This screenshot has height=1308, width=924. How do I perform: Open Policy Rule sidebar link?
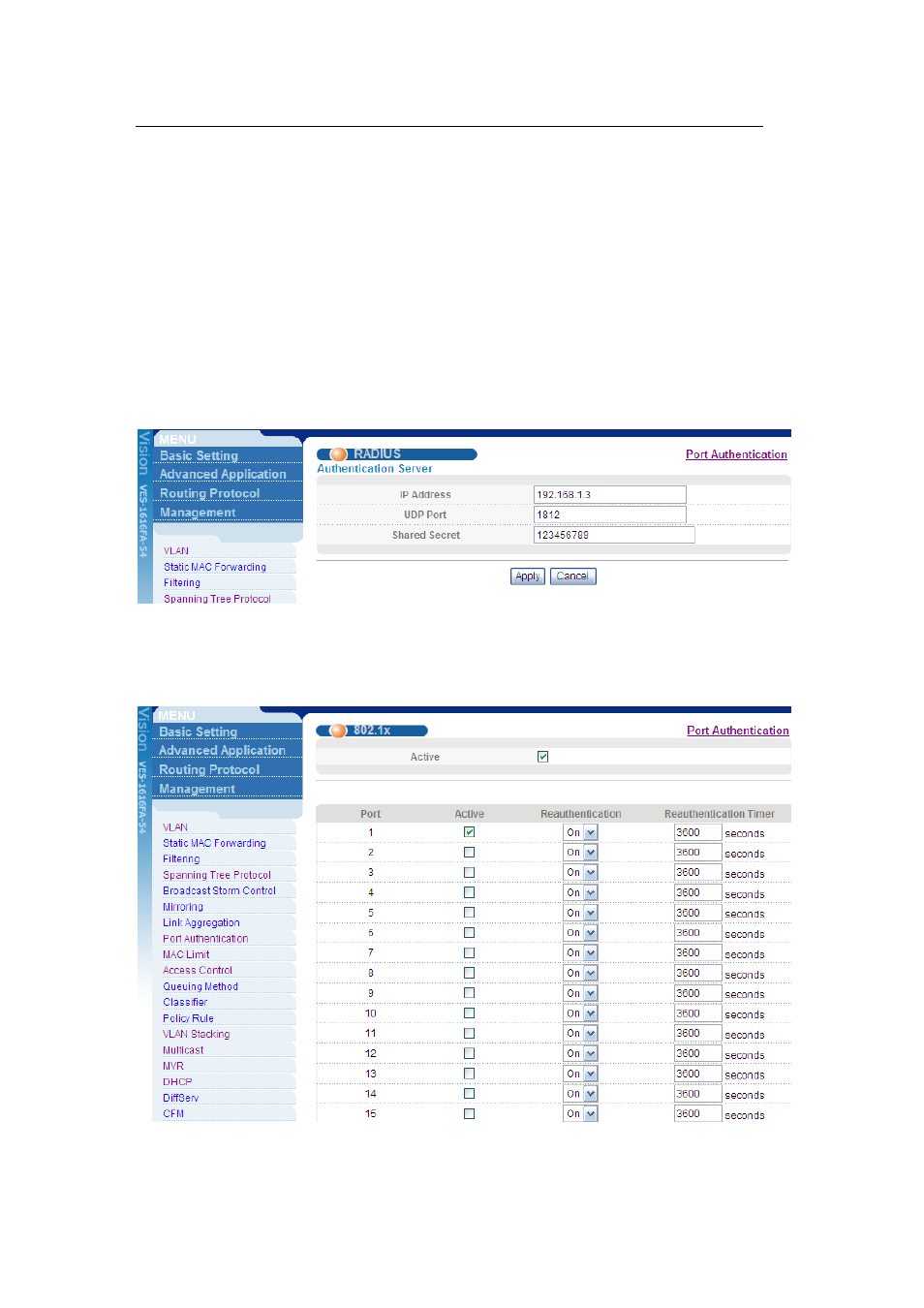pyautogui.click(x=188, y=1018)
